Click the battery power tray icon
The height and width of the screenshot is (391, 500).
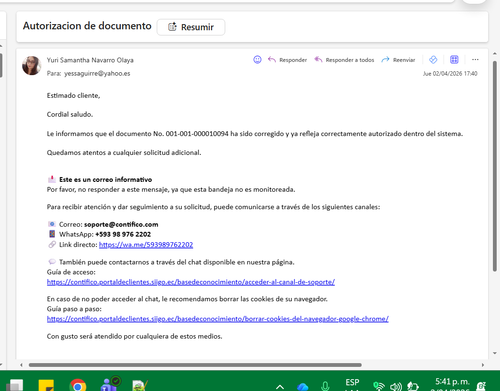tap(413, 386)
